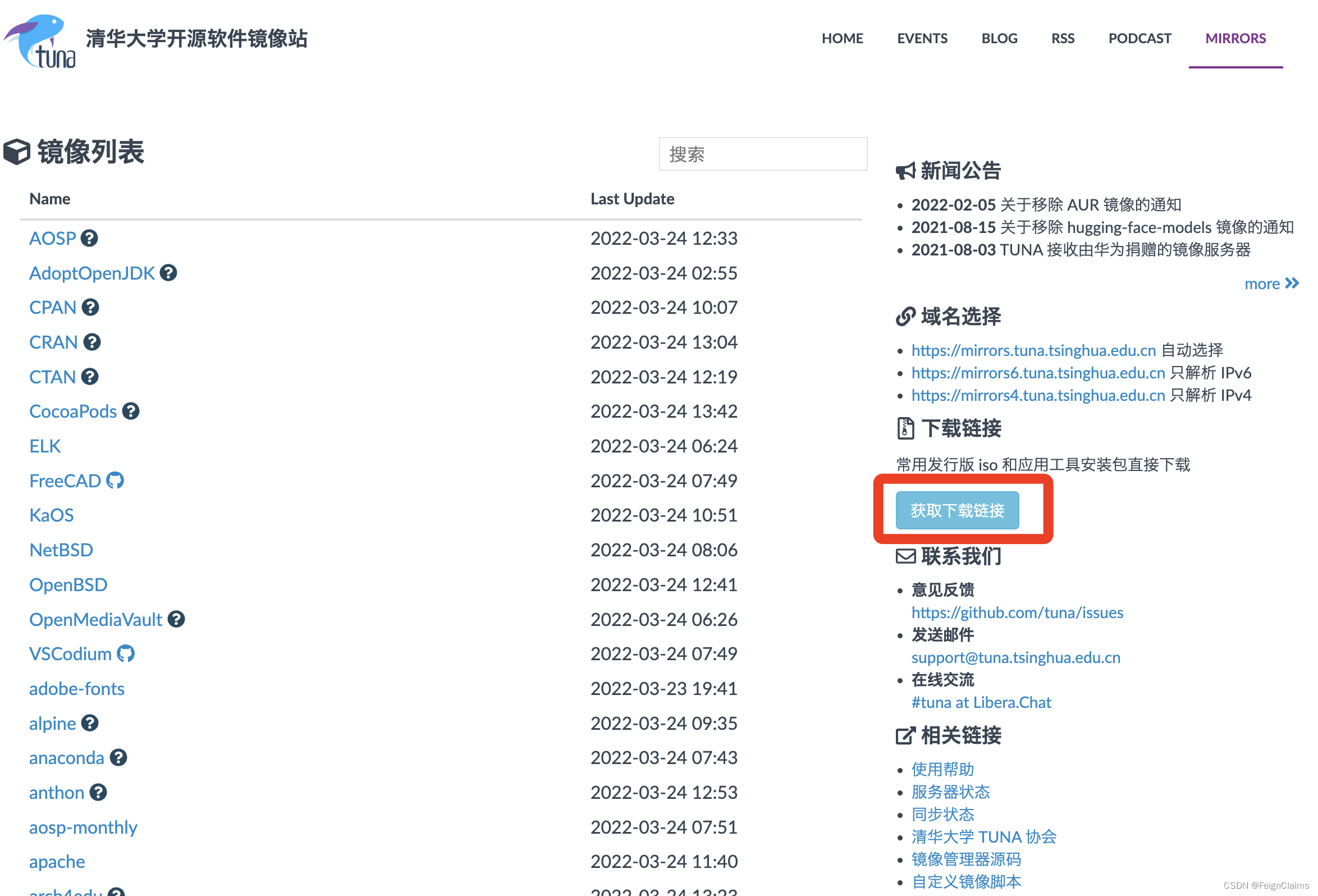Open RSS navigation item

[1063, 39]
